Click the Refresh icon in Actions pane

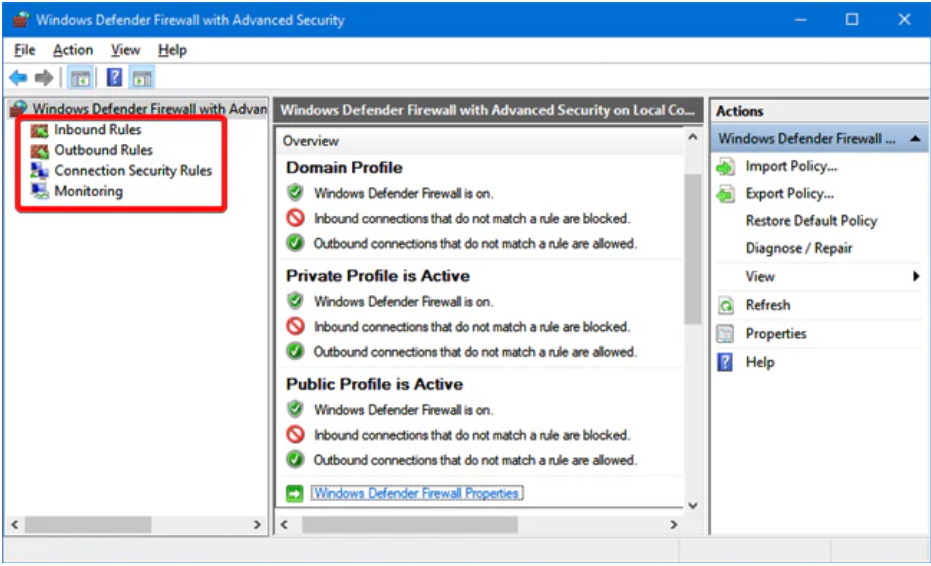[726, 305]
